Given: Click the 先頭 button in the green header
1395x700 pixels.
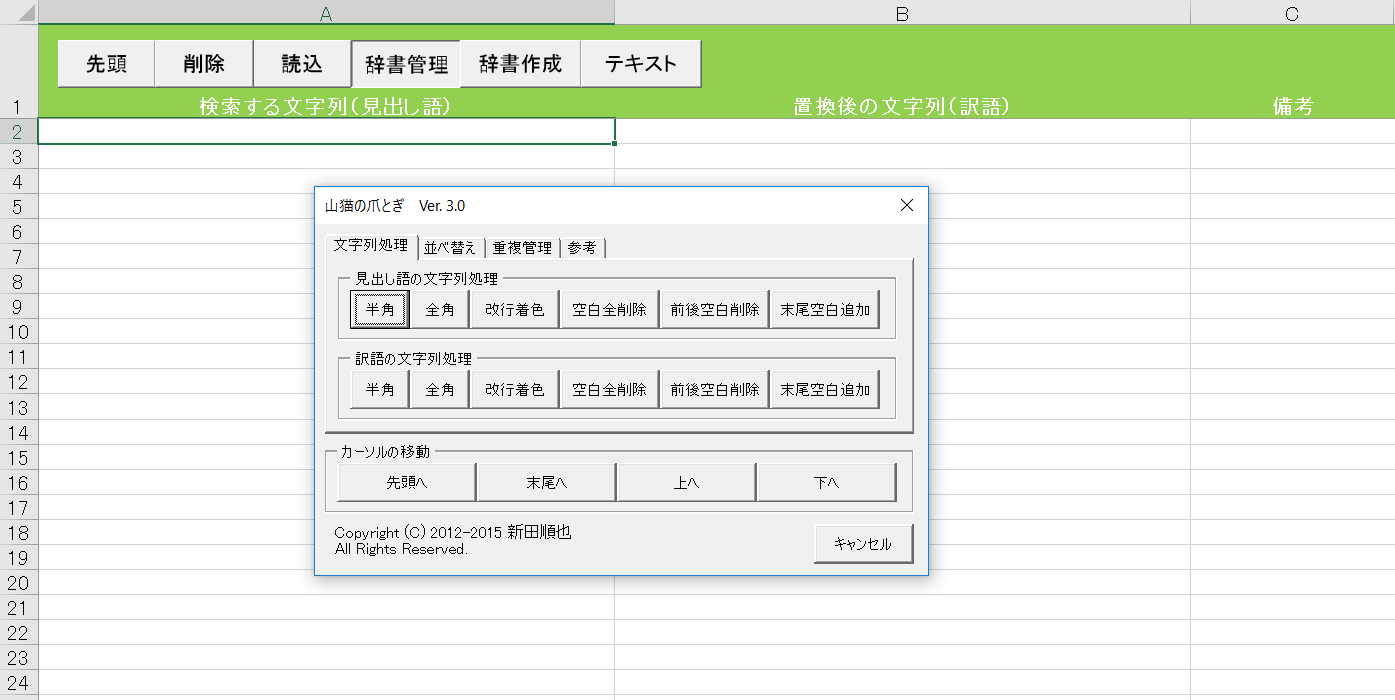Looking at the screenshot, I should coord(106,64).
